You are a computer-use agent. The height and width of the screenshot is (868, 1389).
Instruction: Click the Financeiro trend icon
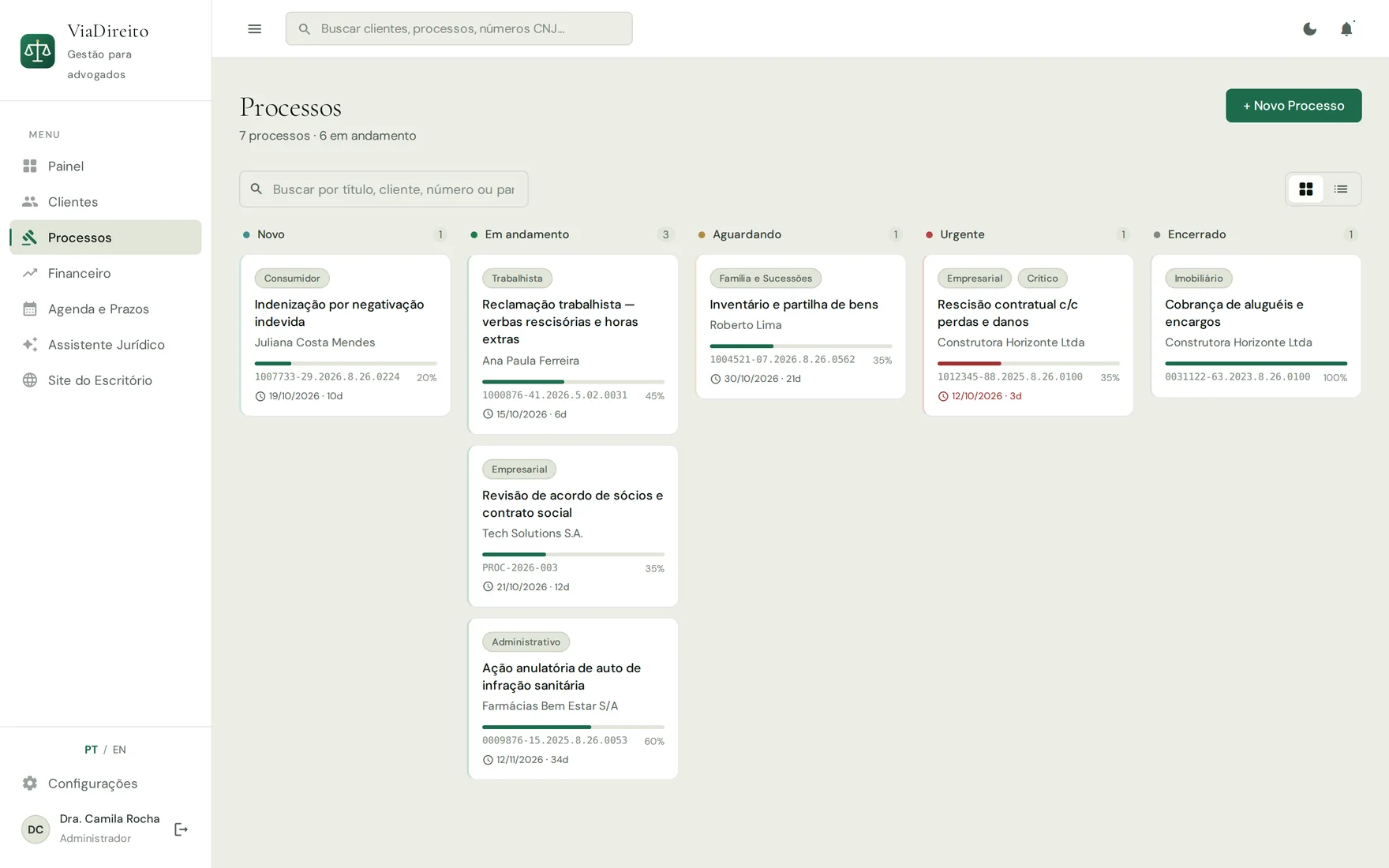click(x=30, y=273)
